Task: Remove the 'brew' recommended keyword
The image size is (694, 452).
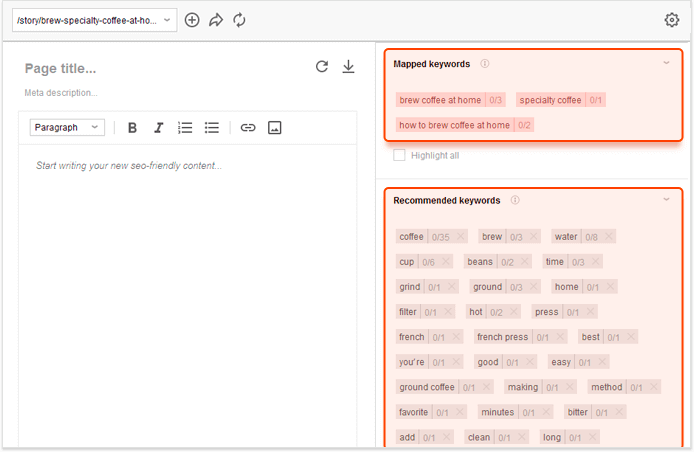Action: click(534, 236)
